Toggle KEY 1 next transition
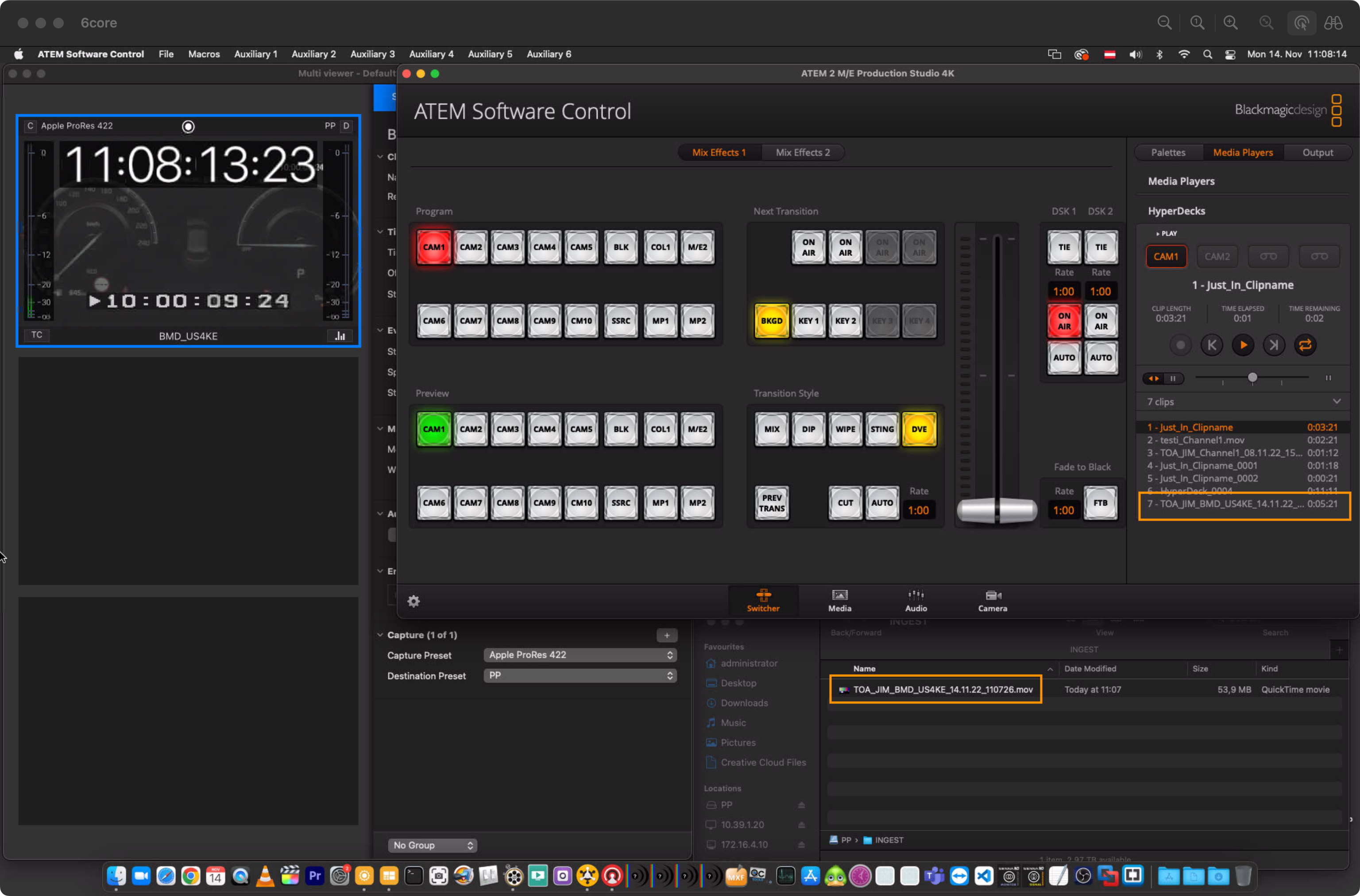This screenshot has height=896, width=1360. tap(808, 321)
